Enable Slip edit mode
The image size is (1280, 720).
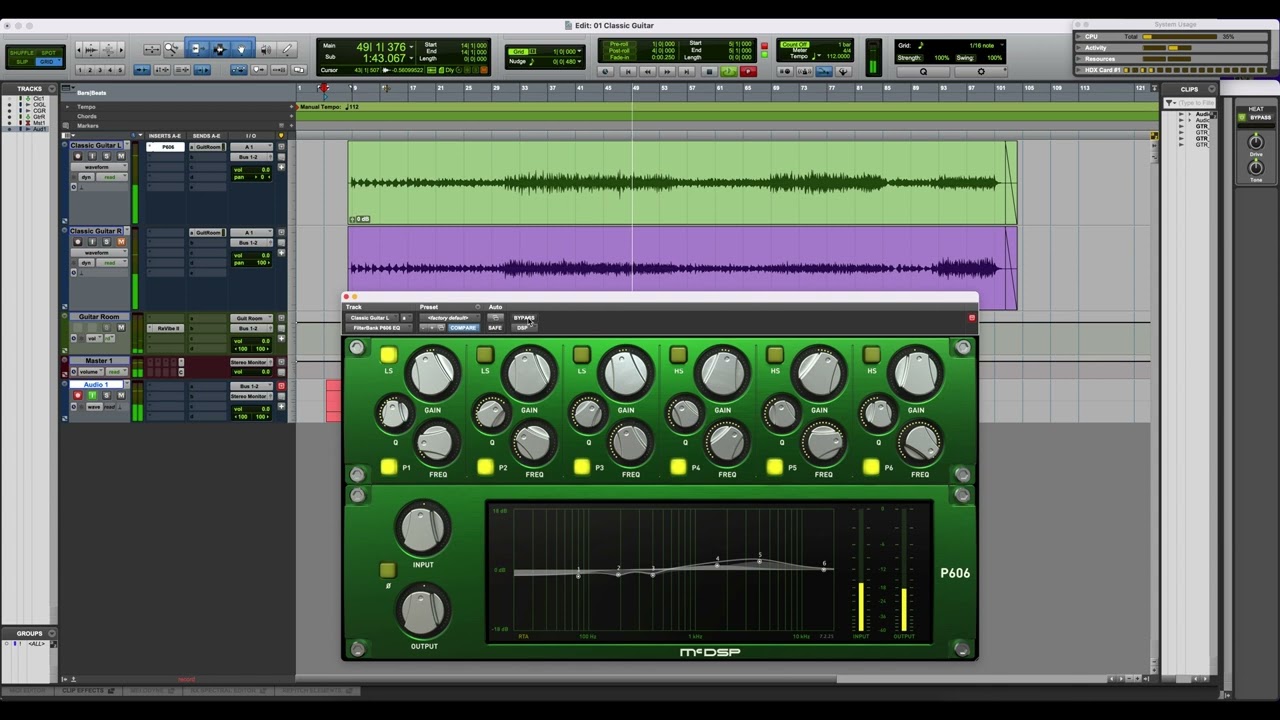[22, 62]
